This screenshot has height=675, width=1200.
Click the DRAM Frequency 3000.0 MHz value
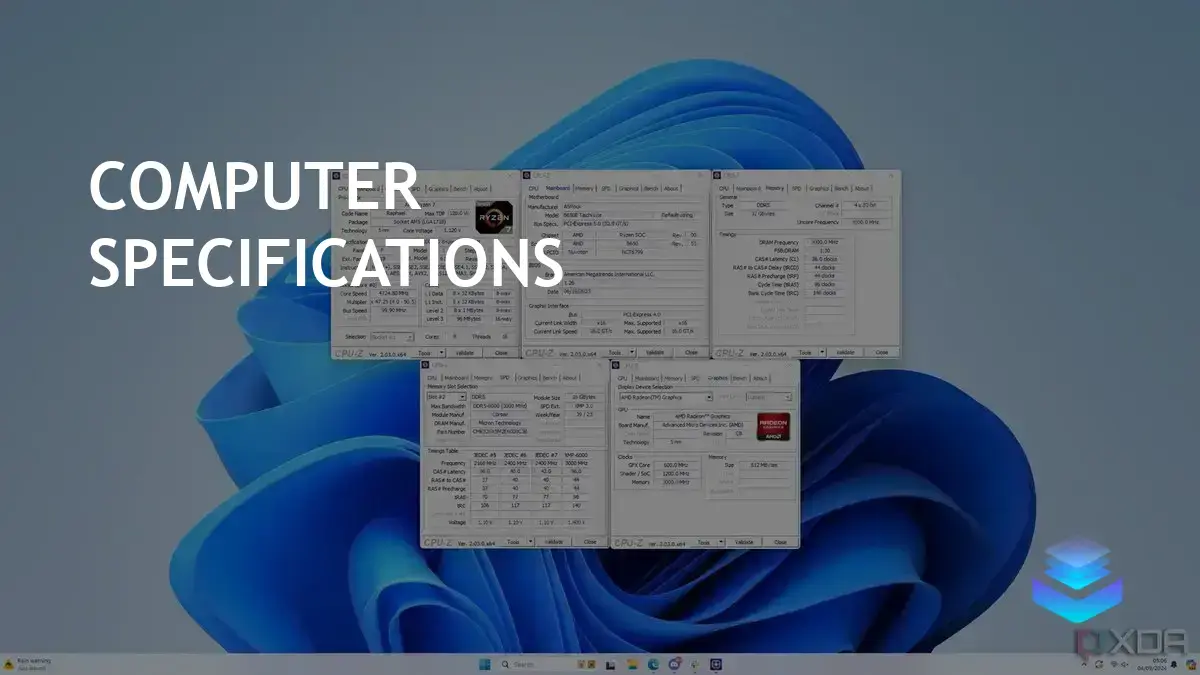tap(824, 242)
